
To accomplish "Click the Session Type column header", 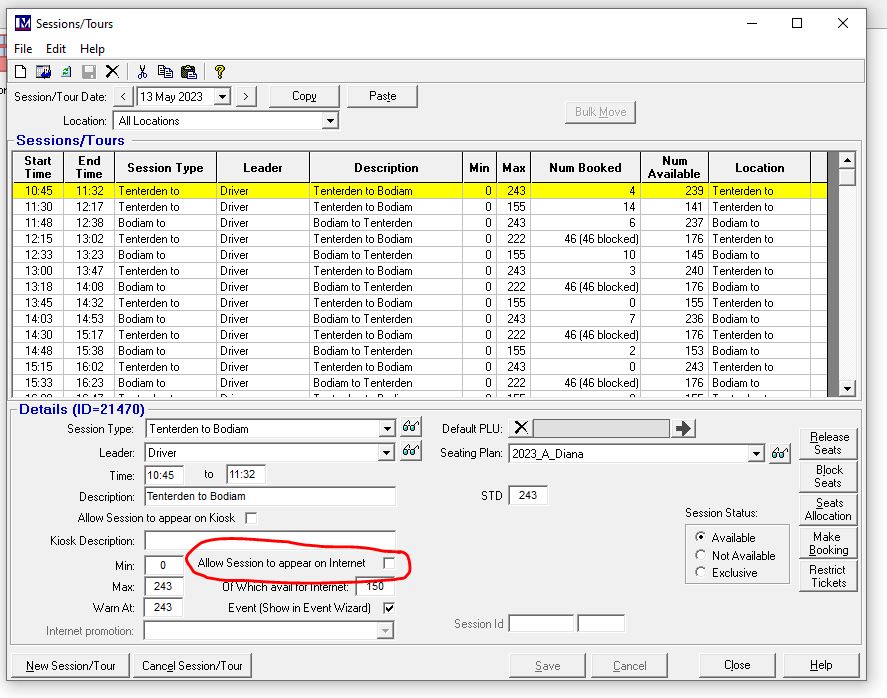I will coord(165,167).
